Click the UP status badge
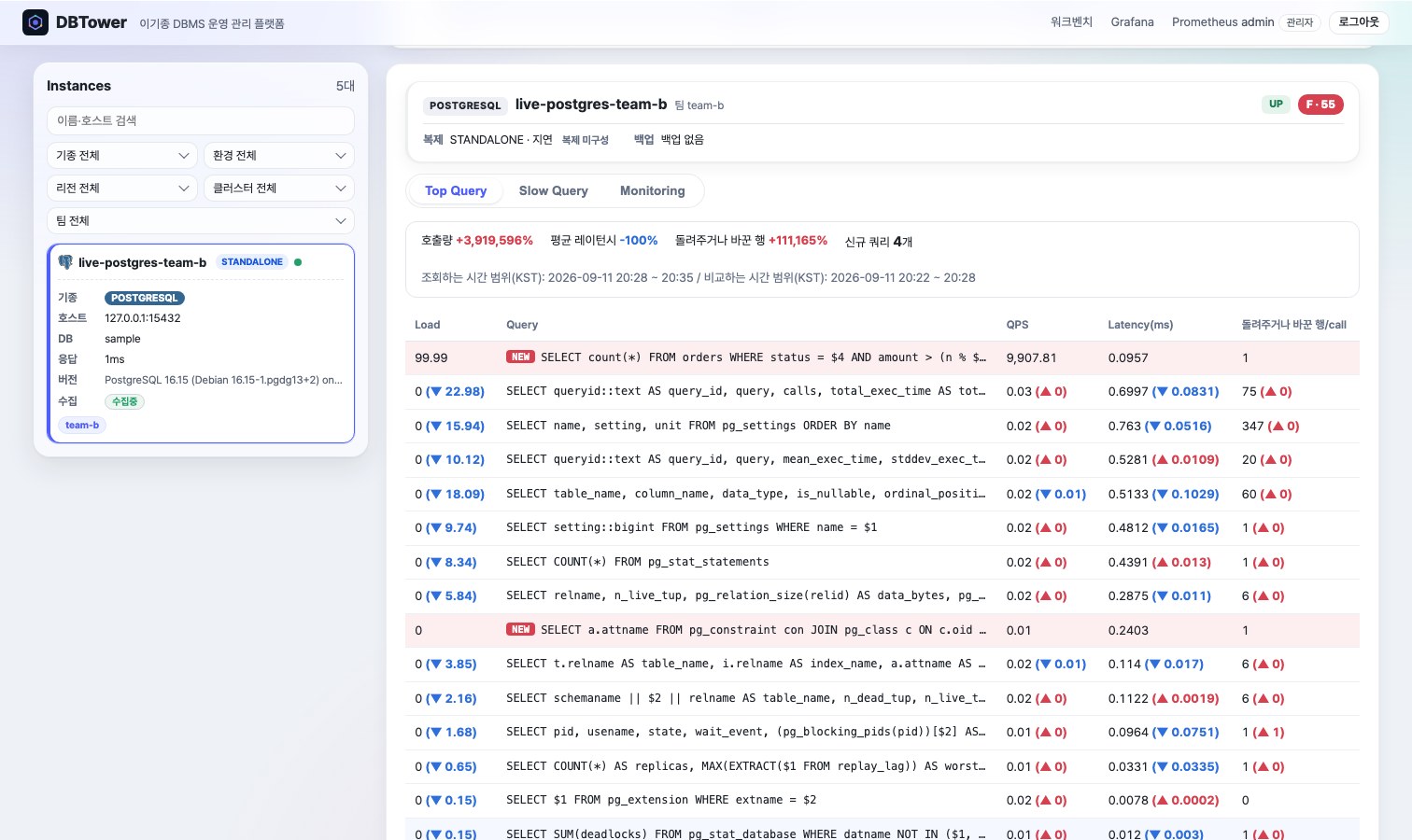The height and width of the screenshot is (840, 1412). [x=1276, y=105]
